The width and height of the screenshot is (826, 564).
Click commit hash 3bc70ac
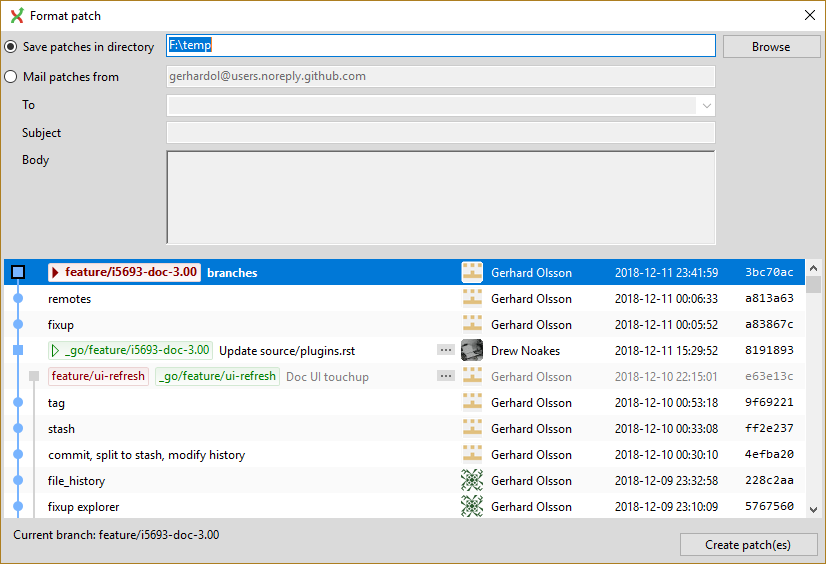(x=769, y=272)
